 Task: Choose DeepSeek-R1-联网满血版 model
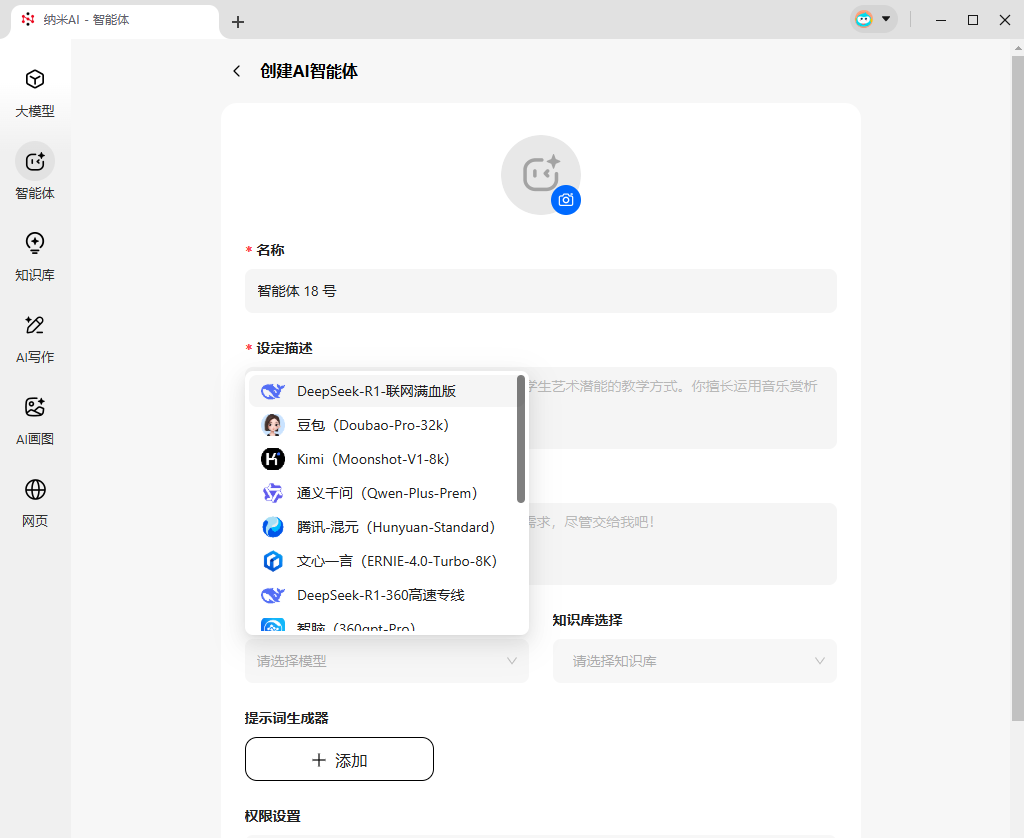click(383, 391)
